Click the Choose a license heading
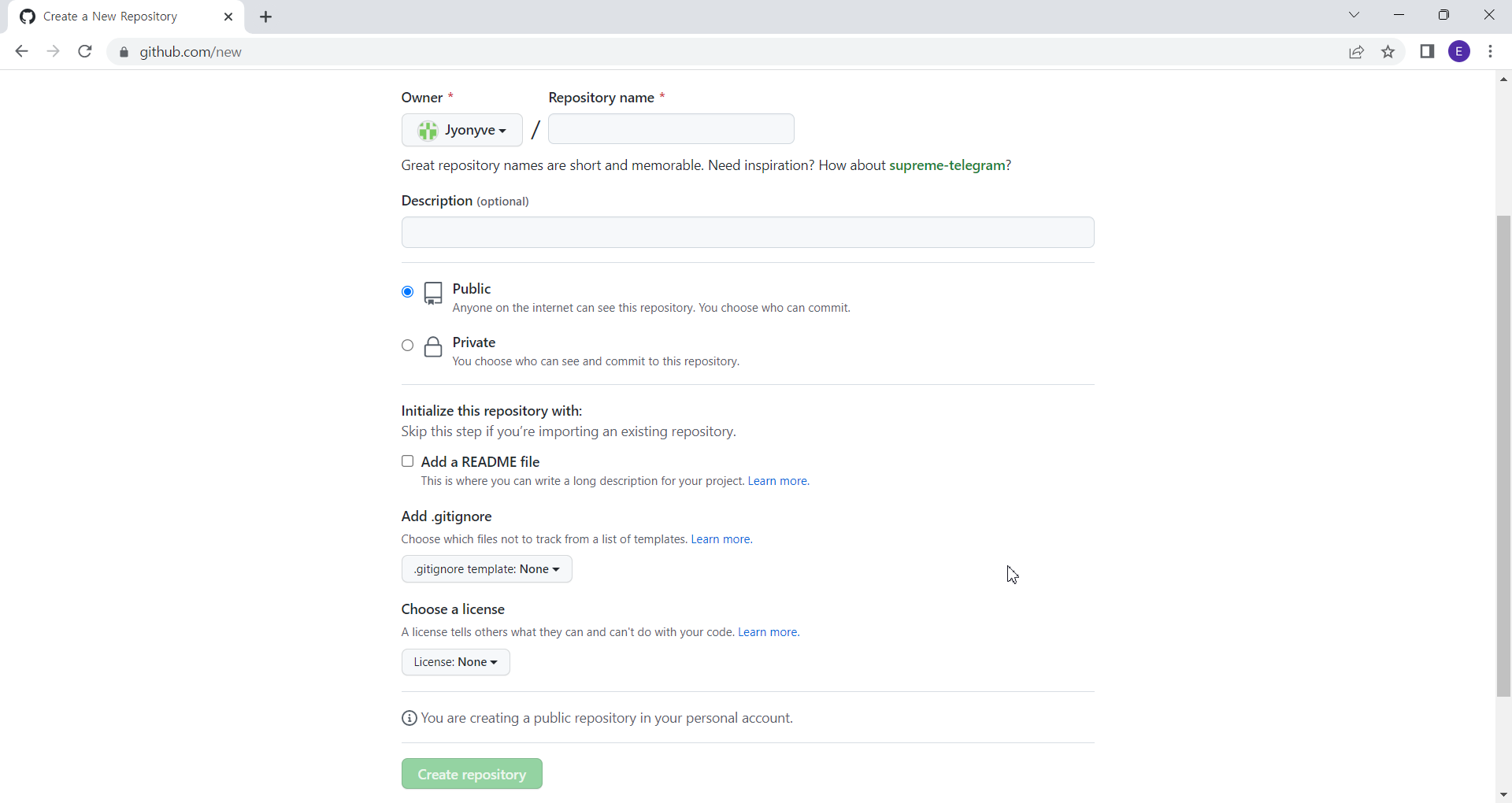The width and height of the screenshot is (1512, 803). point(453,609)
